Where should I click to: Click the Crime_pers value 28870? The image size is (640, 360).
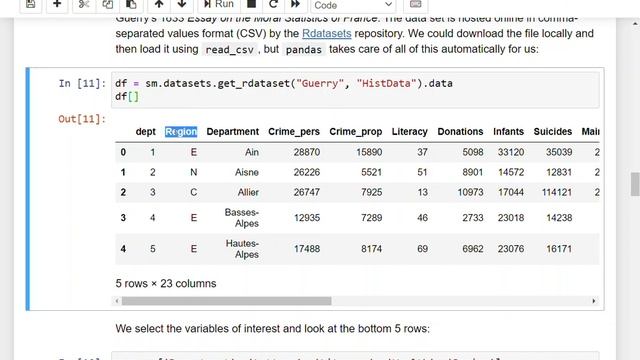click(x=307, y=152)
